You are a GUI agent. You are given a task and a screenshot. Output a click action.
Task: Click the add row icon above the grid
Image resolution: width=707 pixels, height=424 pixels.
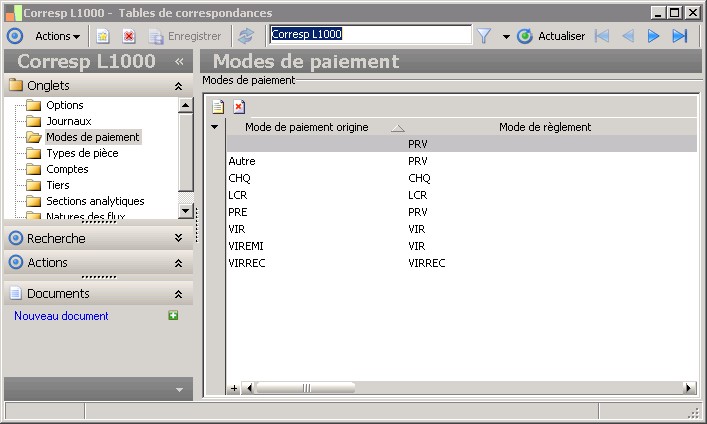218,107
